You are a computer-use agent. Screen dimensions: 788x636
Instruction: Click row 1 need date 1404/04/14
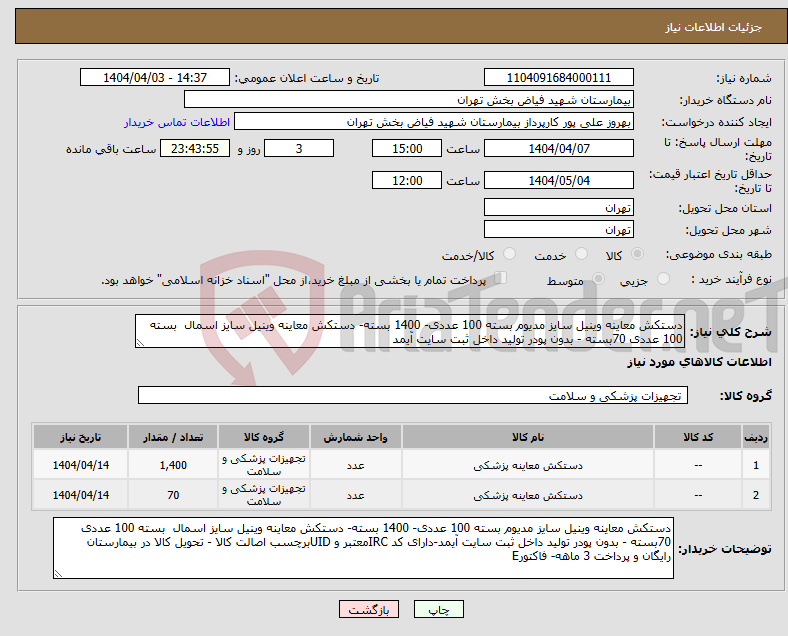80,465
